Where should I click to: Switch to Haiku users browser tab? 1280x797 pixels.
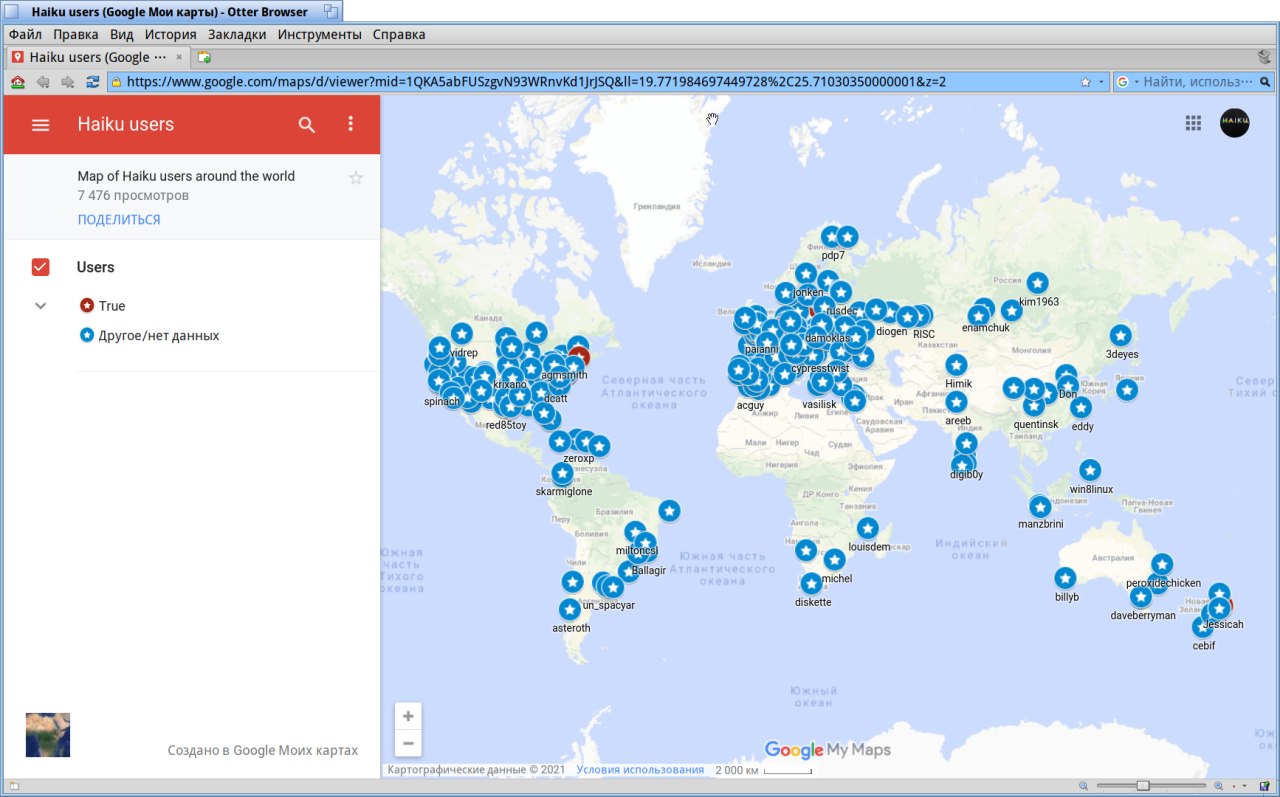pos(98,57)
